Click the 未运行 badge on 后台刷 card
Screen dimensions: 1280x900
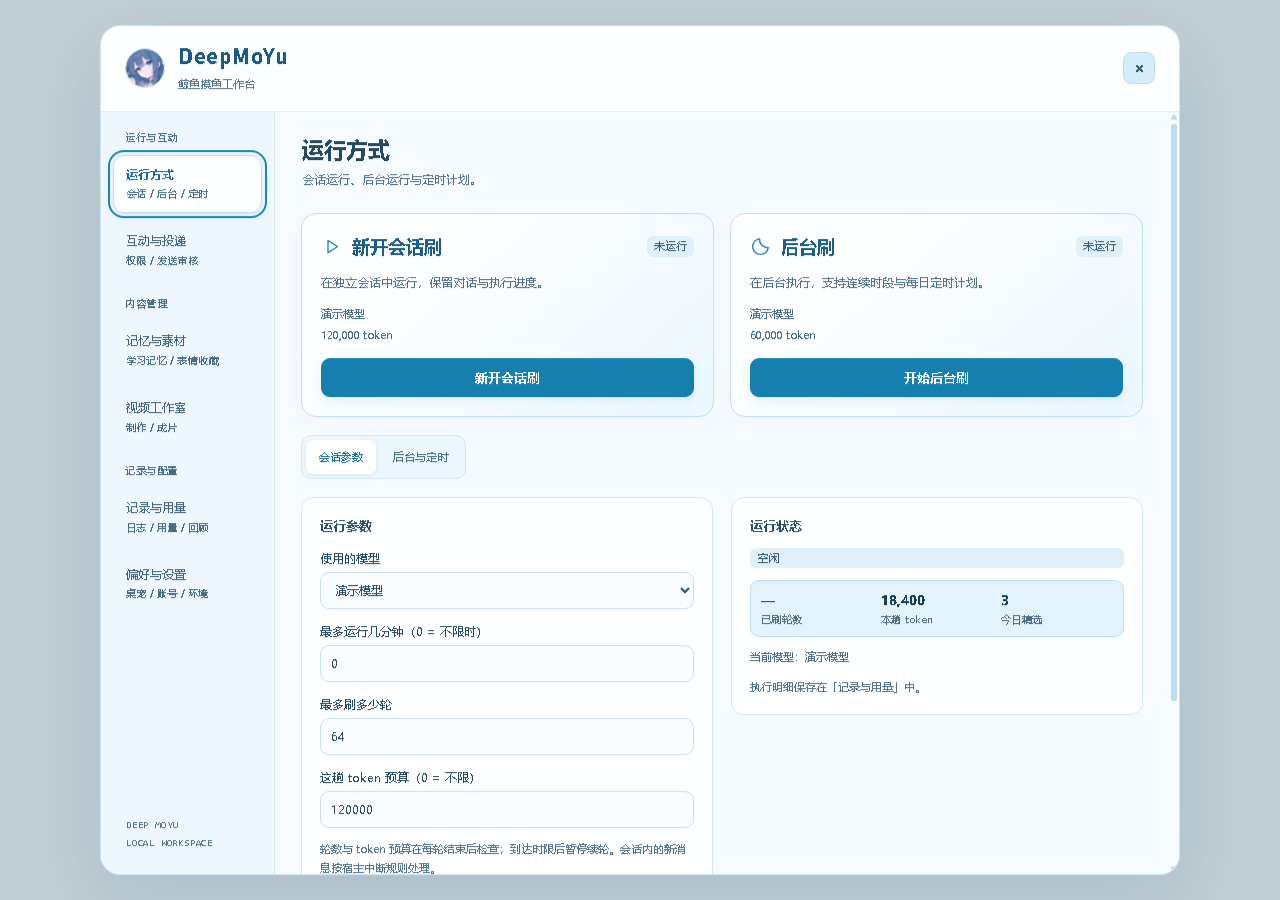tap(1099, 246)
